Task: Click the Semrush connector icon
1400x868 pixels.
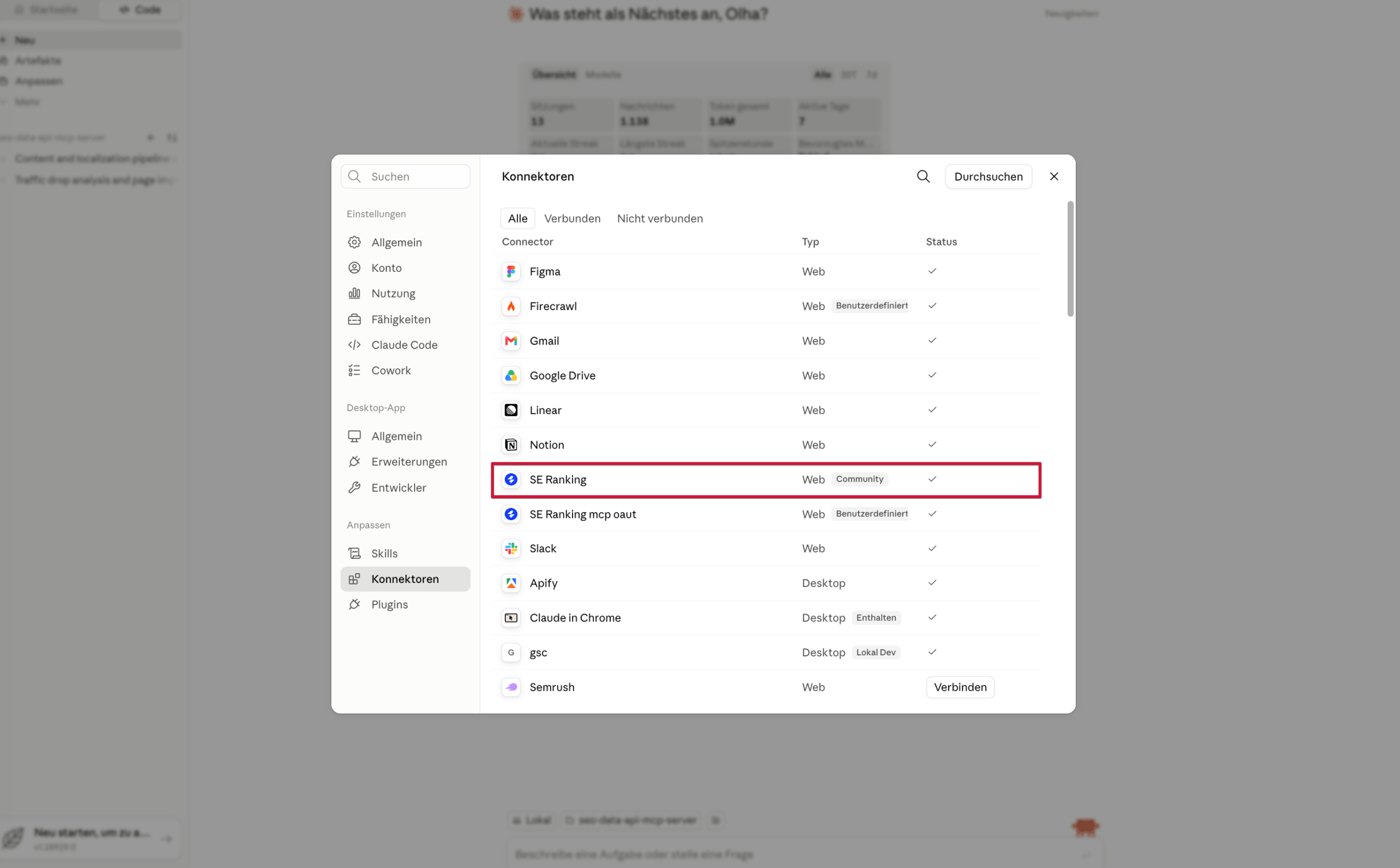Action: click(511, 687)
